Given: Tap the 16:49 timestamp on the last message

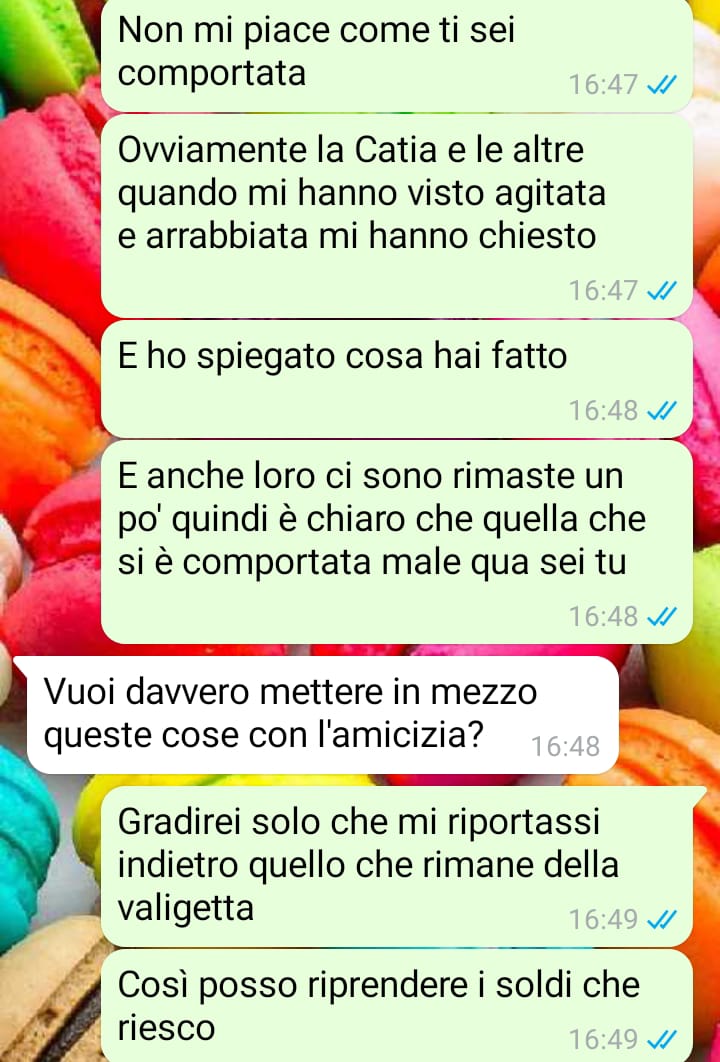Looking at the screenshot, I should (x=603, y=1040).
